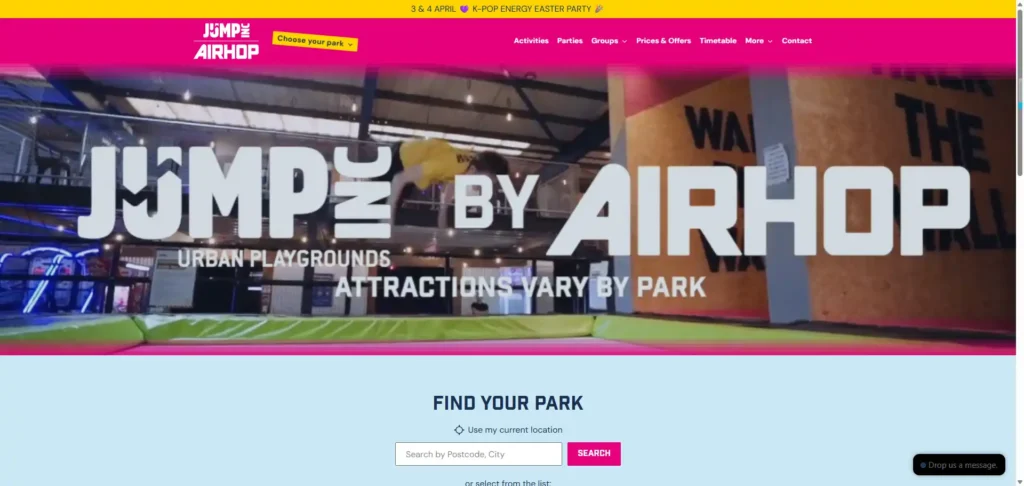The image size is (1024, 486).
Task: Open the Parties menu item
Action: (569, 40)
